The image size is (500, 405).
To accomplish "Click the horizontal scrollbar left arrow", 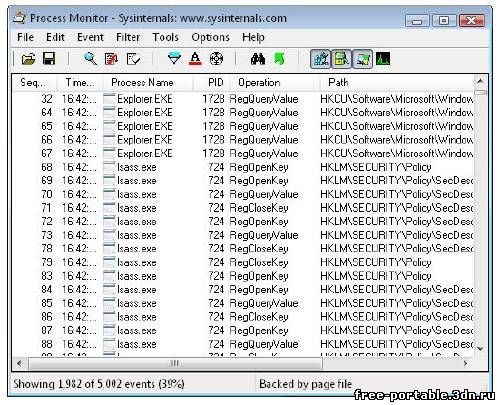I will click(x=19, y=363).
